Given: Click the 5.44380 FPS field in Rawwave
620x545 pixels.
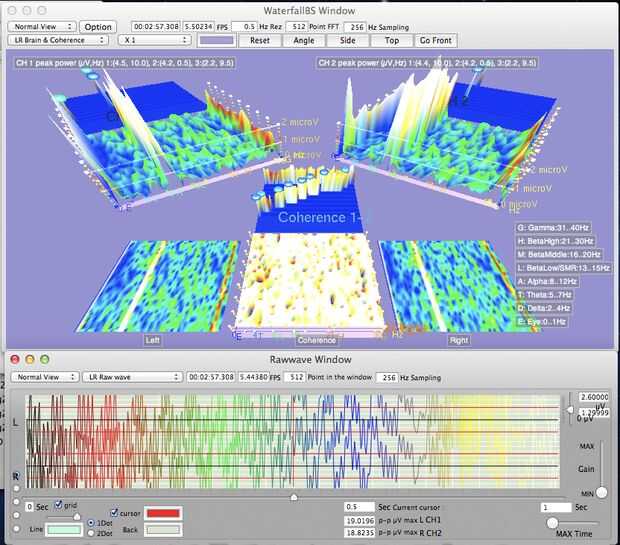Looking at the screenshot, I should (x=253, y=377).
